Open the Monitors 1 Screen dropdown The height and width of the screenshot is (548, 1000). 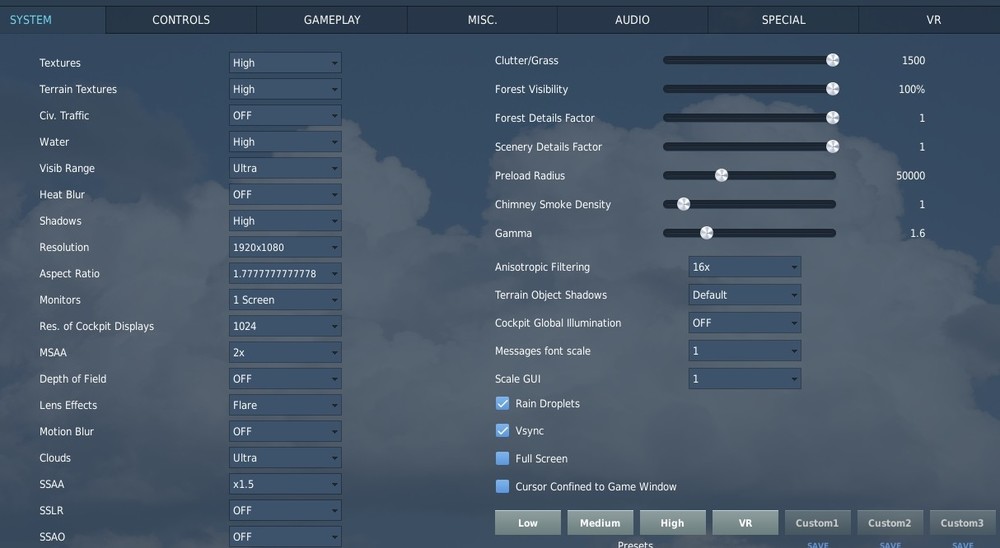[x=285, y=300]
